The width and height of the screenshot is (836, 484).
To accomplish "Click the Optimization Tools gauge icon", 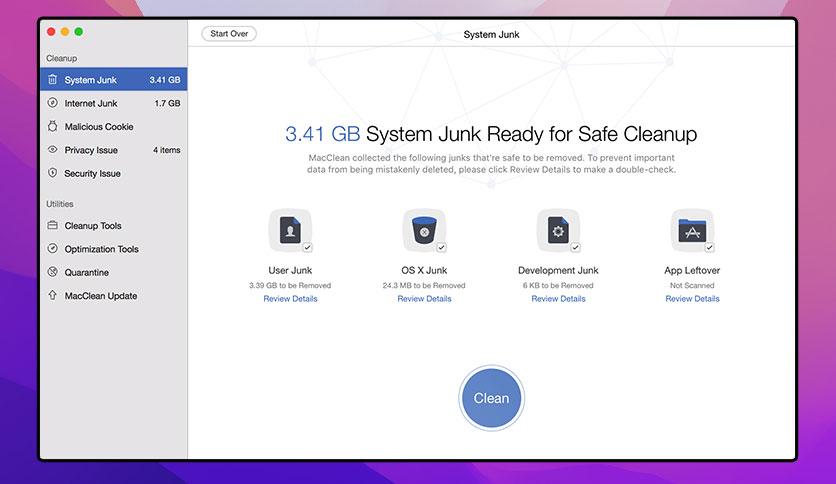I will click(52, 248).
